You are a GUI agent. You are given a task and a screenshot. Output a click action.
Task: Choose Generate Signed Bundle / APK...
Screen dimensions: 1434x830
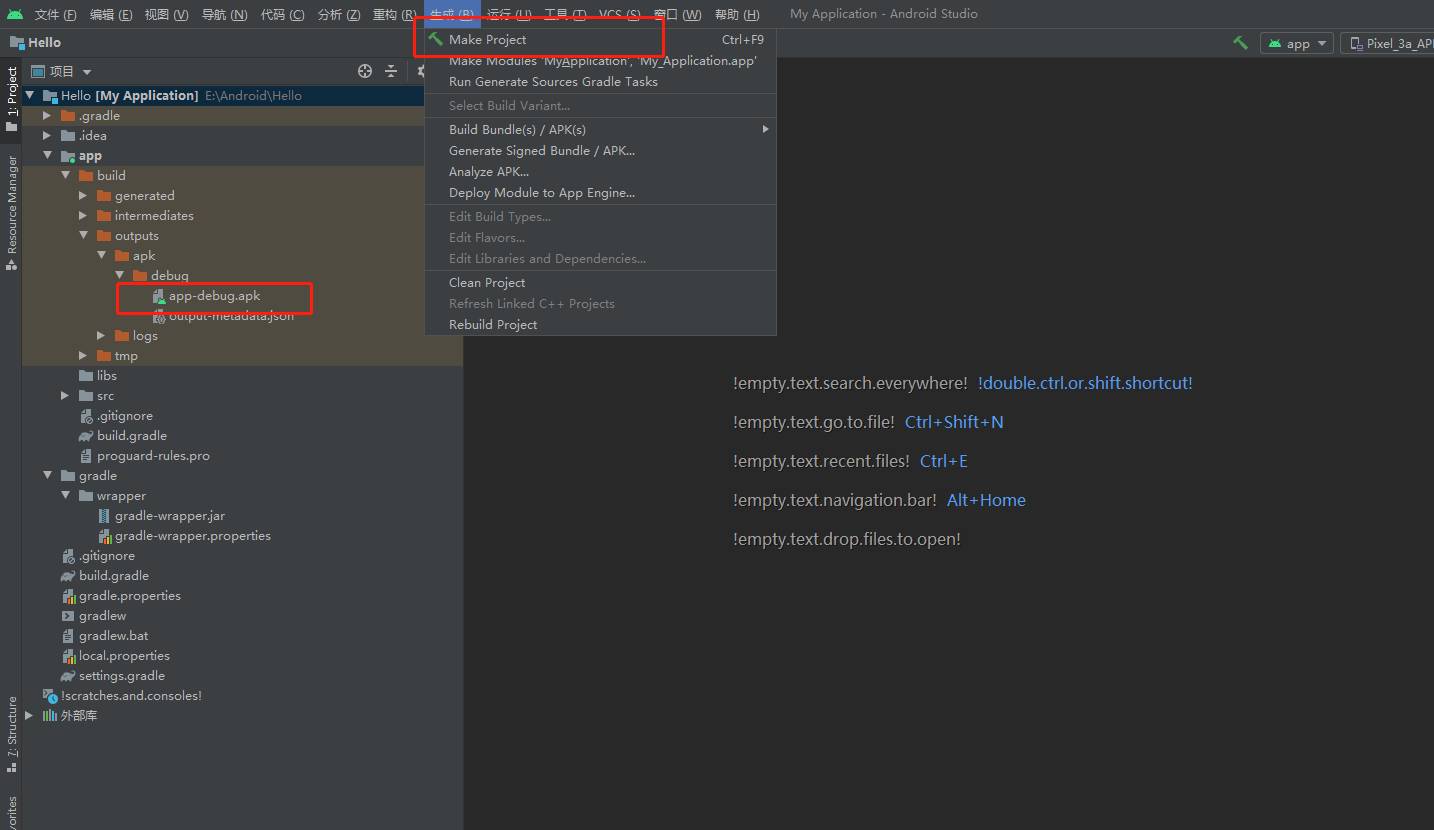pos(600,151)
